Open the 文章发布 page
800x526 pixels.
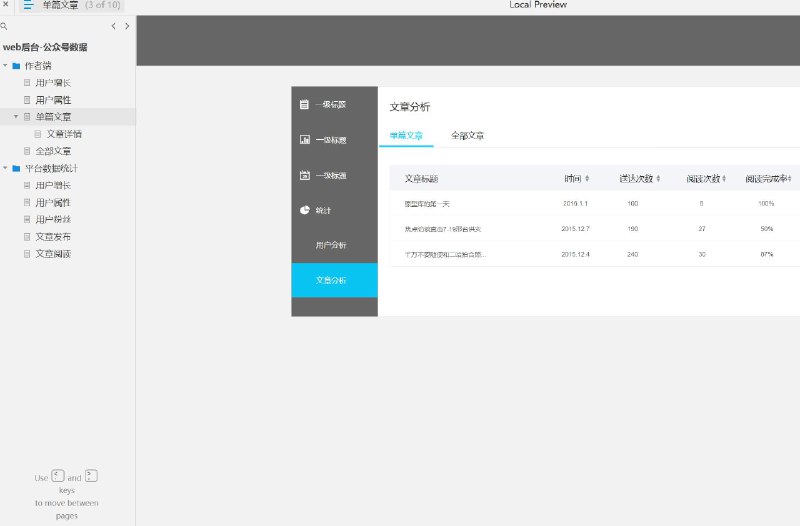coord(53,237)
